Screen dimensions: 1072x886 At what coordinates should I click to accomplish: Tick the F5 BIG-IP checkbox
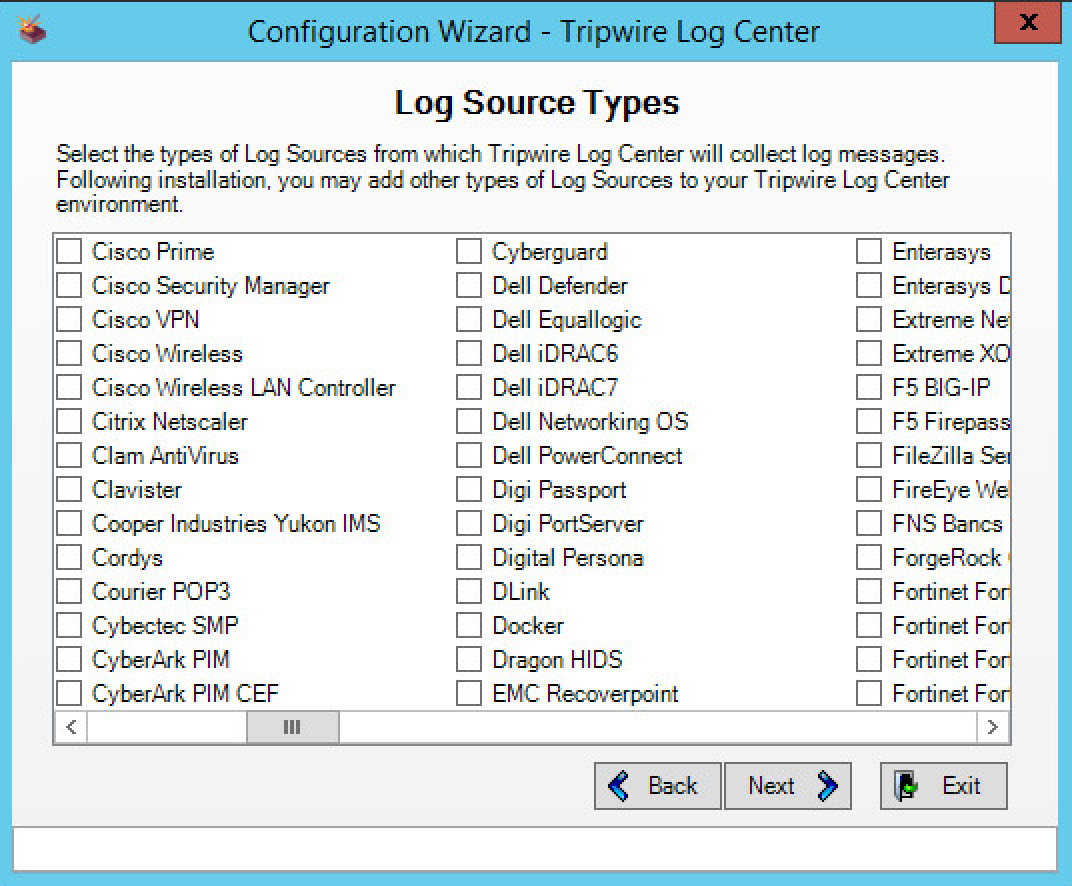point(869,388)
